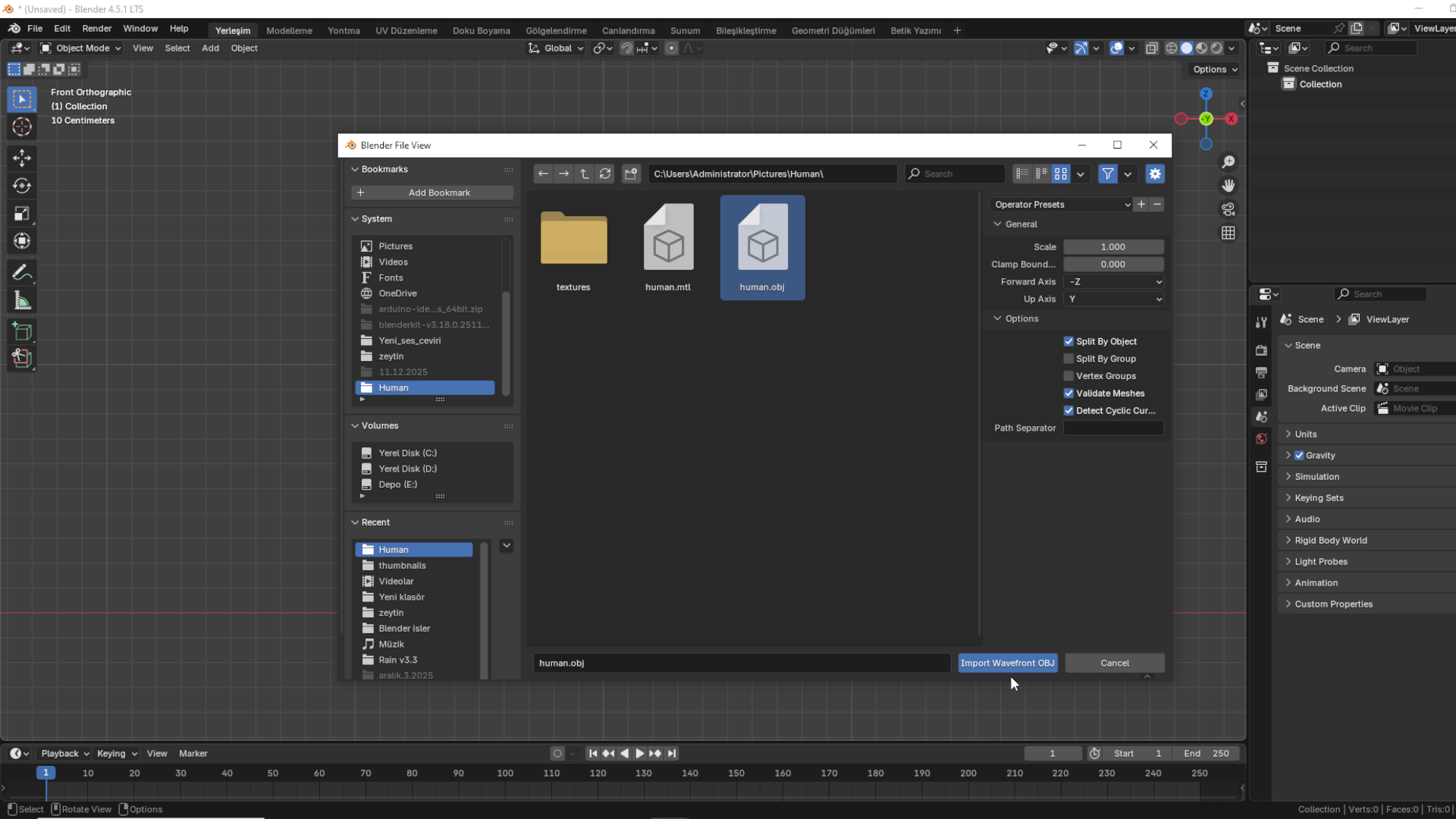Disable the Split By Object checkbox
Viewport: 1456px width, 819px height.
click(1069, 341)
